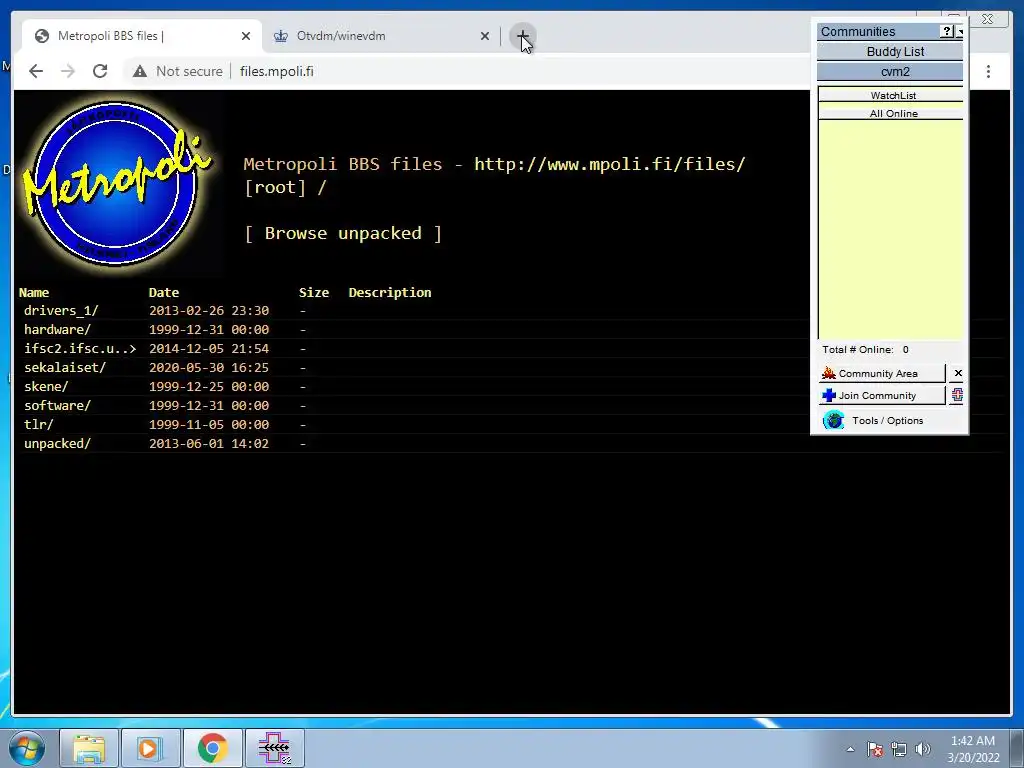
Task: View Not secure site information warning
Action: [177, 71]
